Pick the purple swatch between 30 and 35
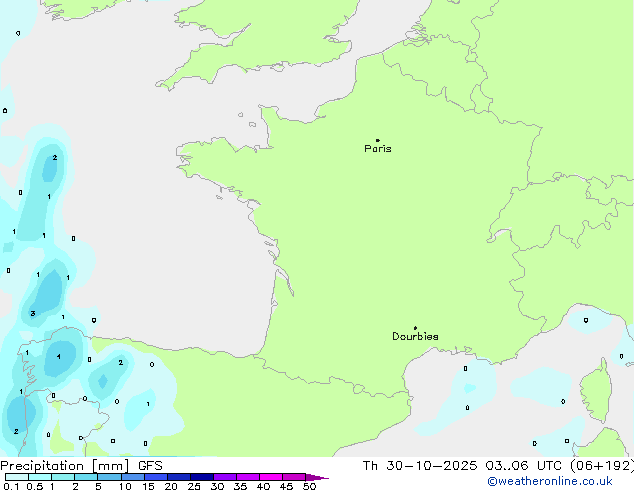634x490 pixels. 225,477
